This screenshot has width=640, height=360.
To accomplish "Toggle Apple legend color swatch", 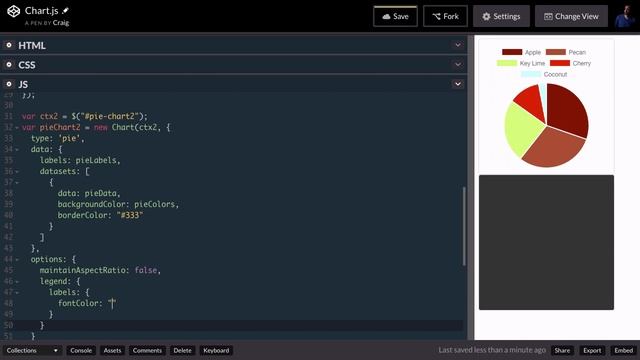I will pos(512,52).
